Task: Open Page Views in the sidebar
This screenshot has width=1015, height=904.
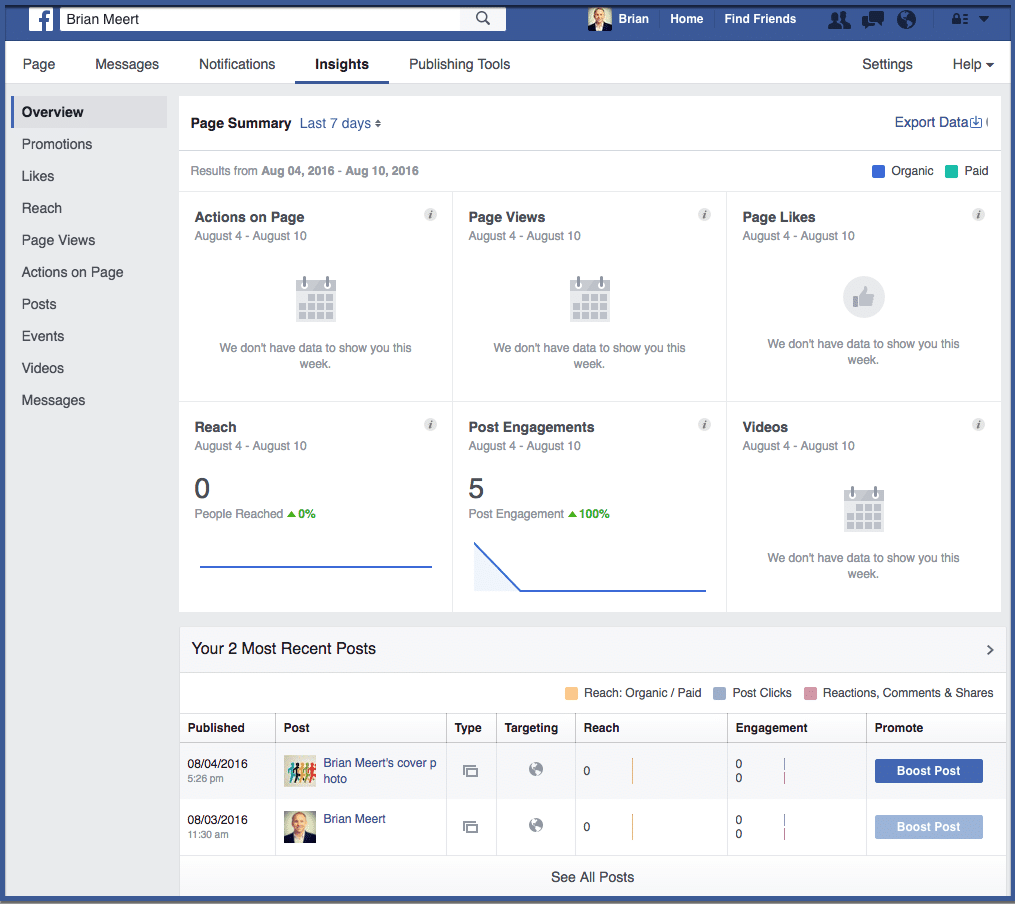Action: point(58,240)
